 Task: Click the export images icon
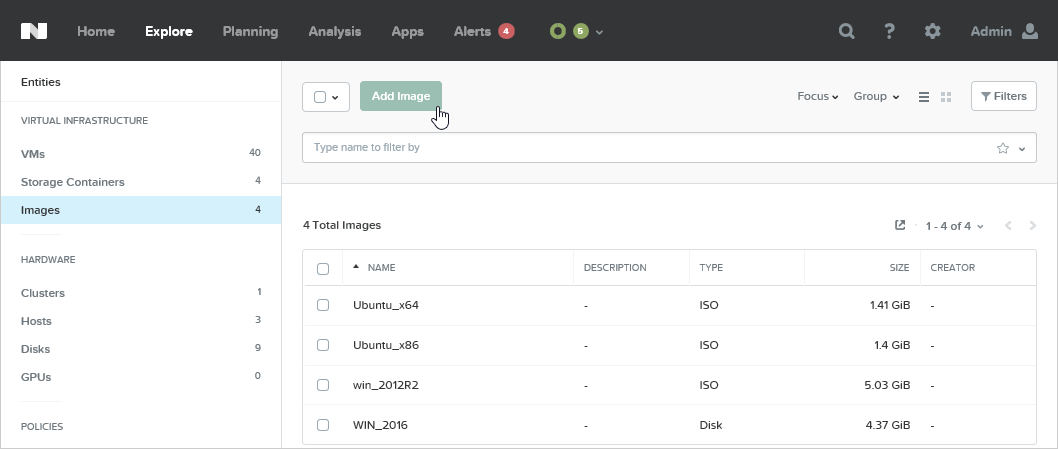[x=900, y=226]
